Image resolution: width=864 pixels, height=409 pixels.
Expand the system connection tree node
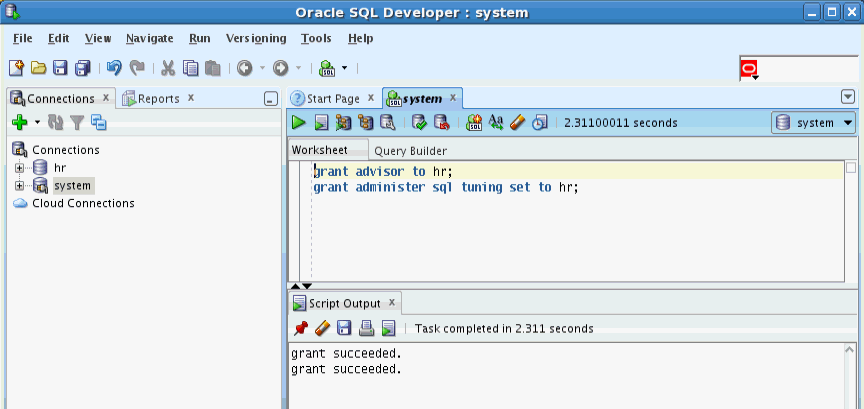[x=20, y=186]
